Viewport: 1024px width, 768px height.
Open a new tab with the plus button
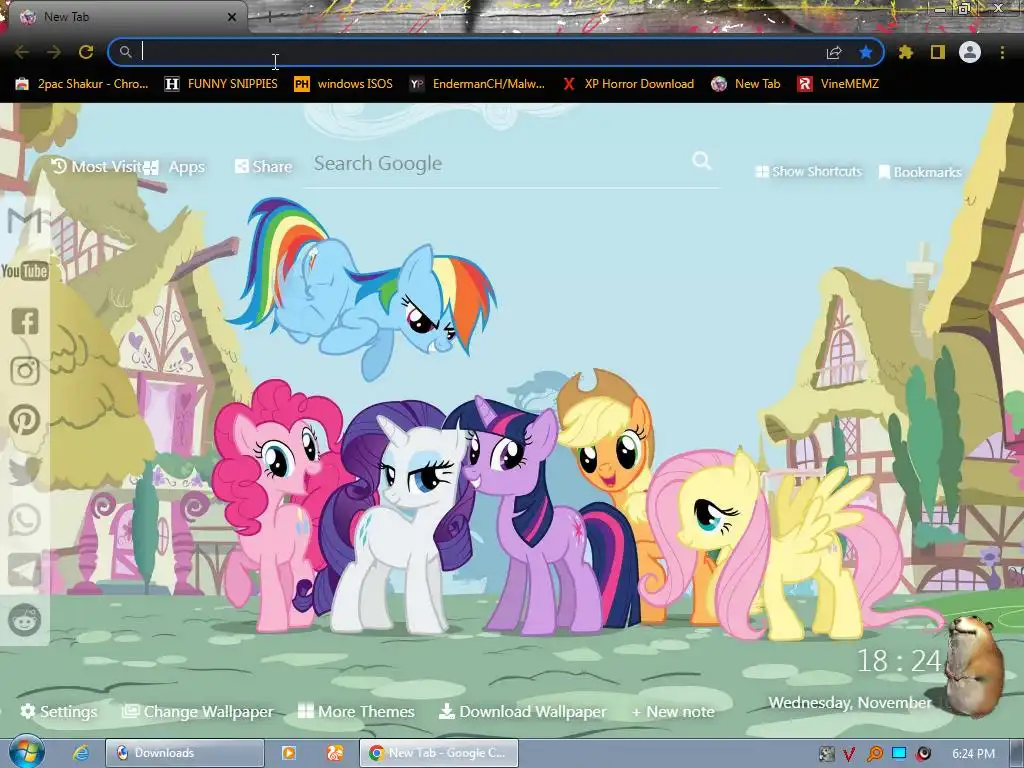[x=268, y=17]
